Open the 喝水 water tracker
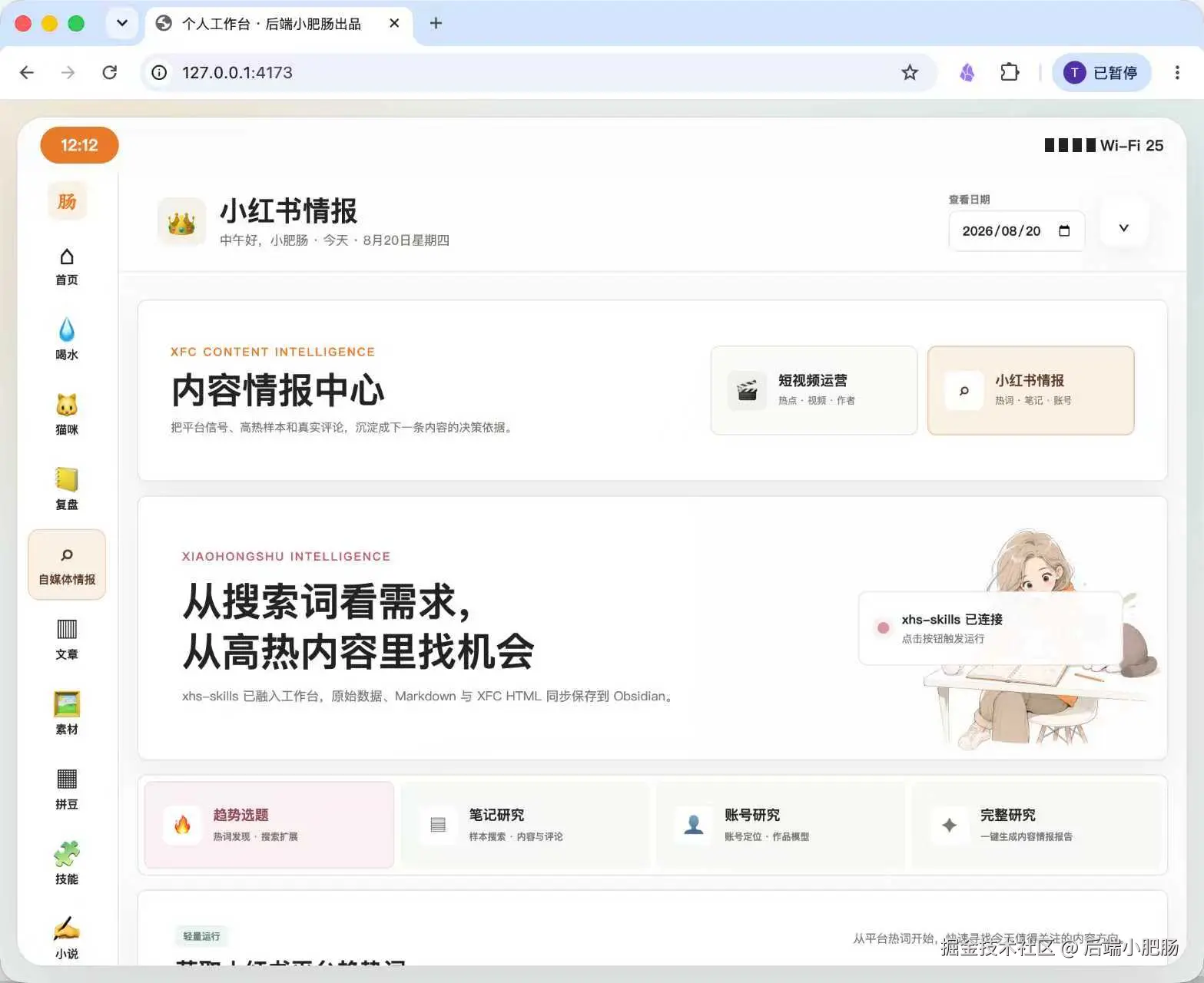The image size is (1204, 983). (x=67, y=340)
